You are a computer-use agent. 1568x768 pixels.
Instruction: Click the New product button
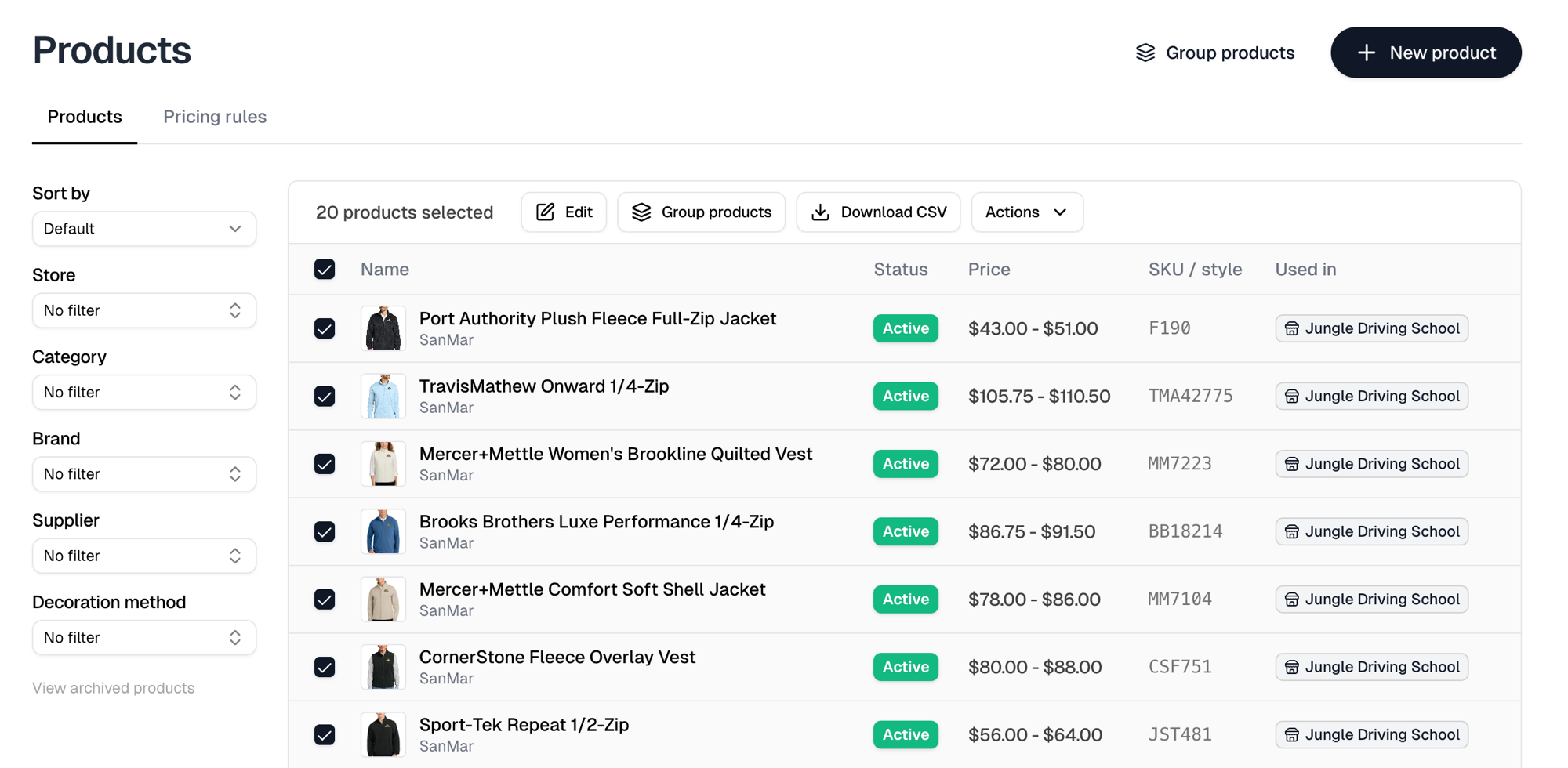pos(1426,53)
